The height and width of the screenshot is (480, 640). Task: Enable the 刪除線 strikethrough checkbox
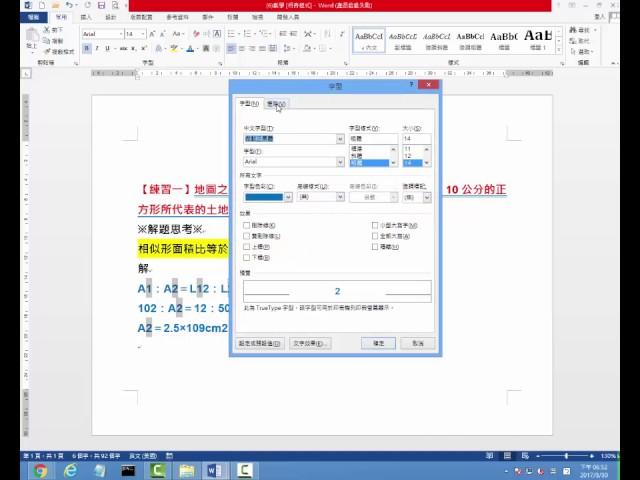pos(247,225)
